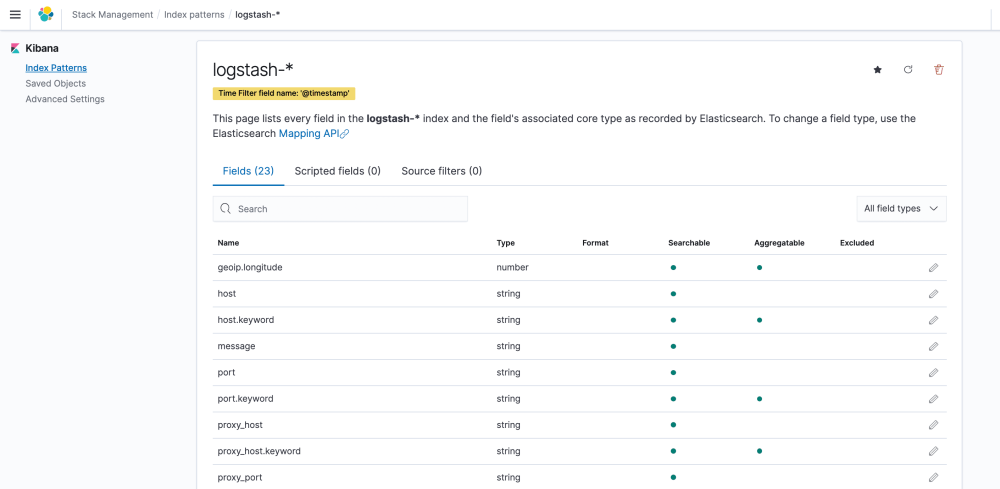The image size is (1000, 489).
Task: Click Stack Management breadcrumb
Action: point(112,15)
